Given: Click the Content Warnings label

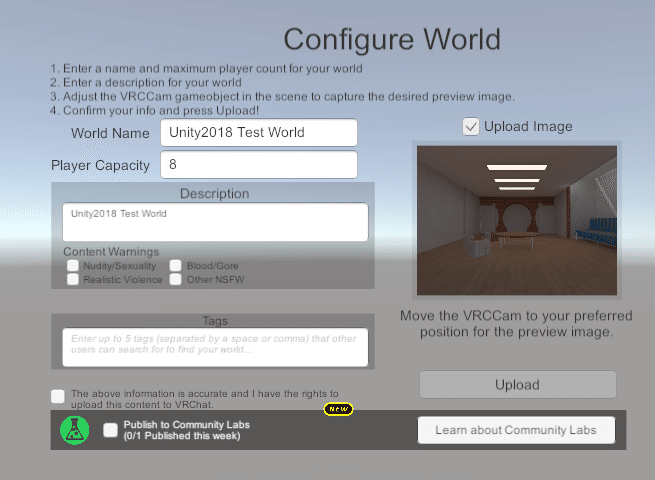Looking at the screenshot, I should (x=111, y=252).
